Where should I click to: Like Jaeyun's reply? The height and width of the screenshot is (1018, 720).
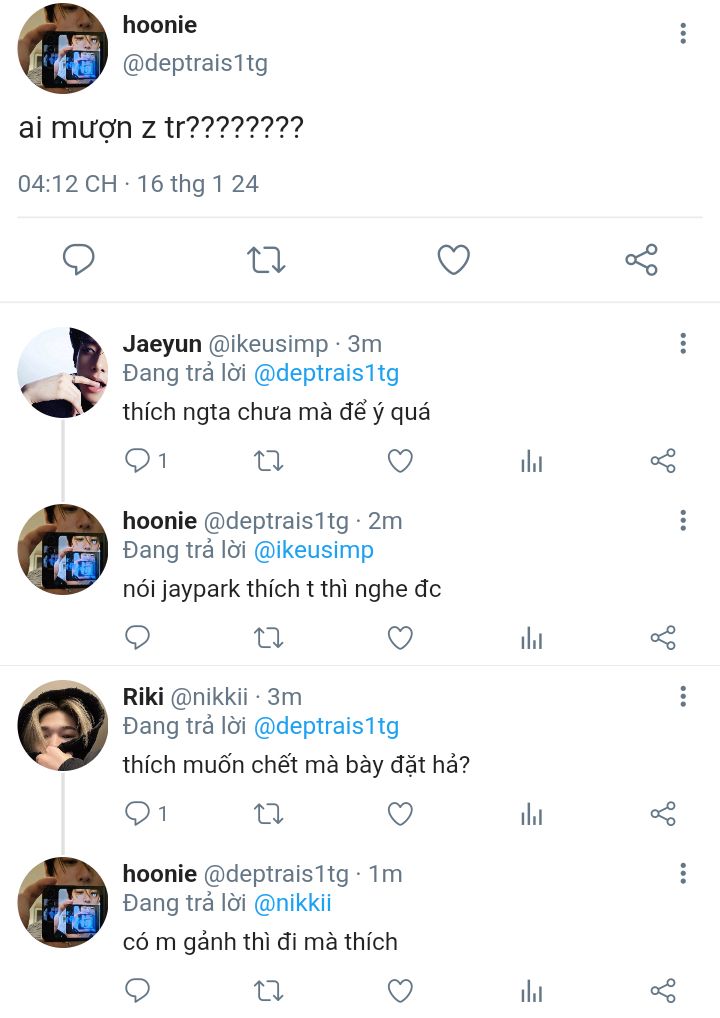(x=400, y=461)
